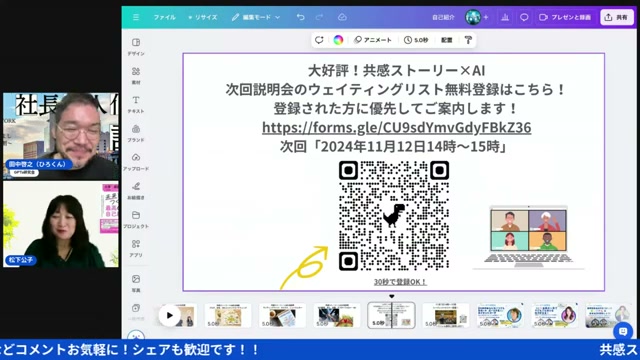Image resolution: width=640 pixels, height=360 pixels.
Task: Click the paint roller style copy icon
Action: (x=468, y=40)
